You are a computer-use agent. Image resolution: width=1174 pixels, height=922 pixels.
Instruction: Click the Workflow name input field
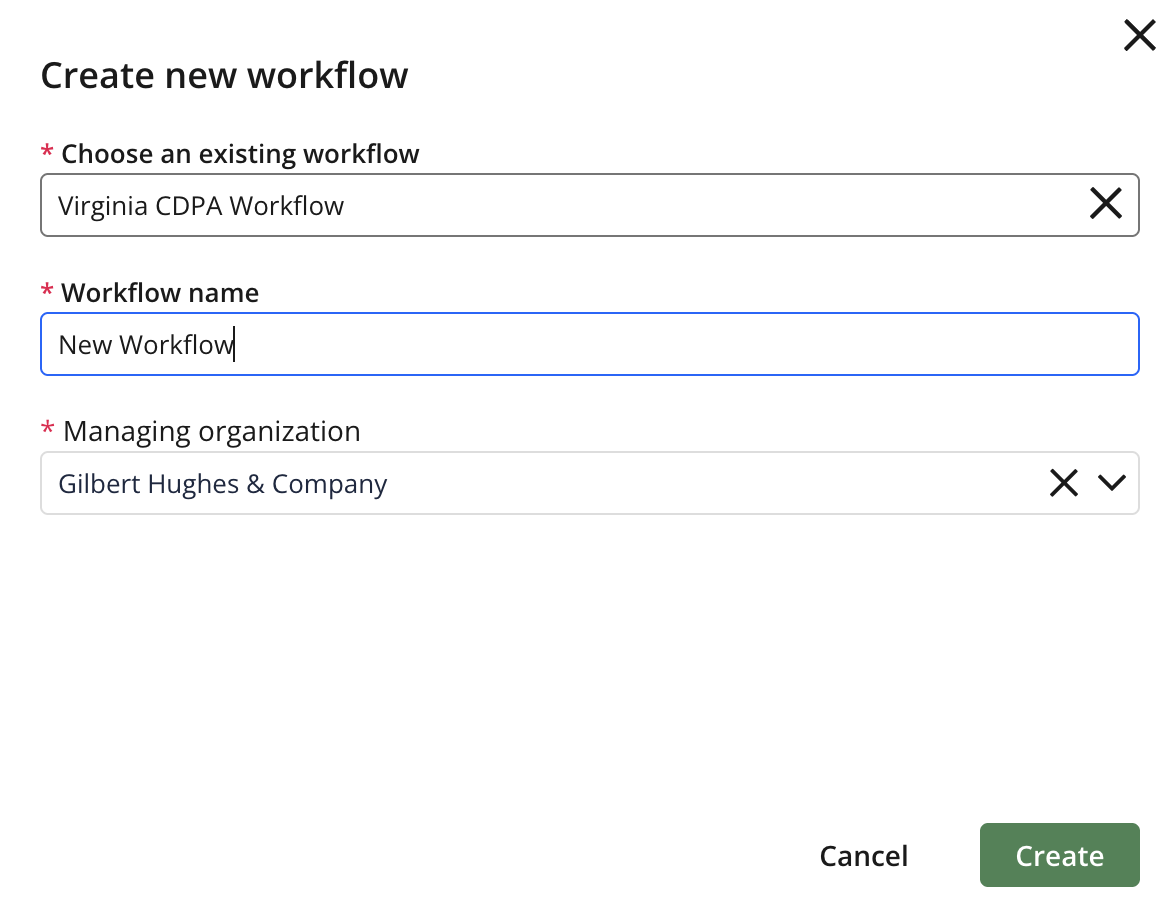590,345
